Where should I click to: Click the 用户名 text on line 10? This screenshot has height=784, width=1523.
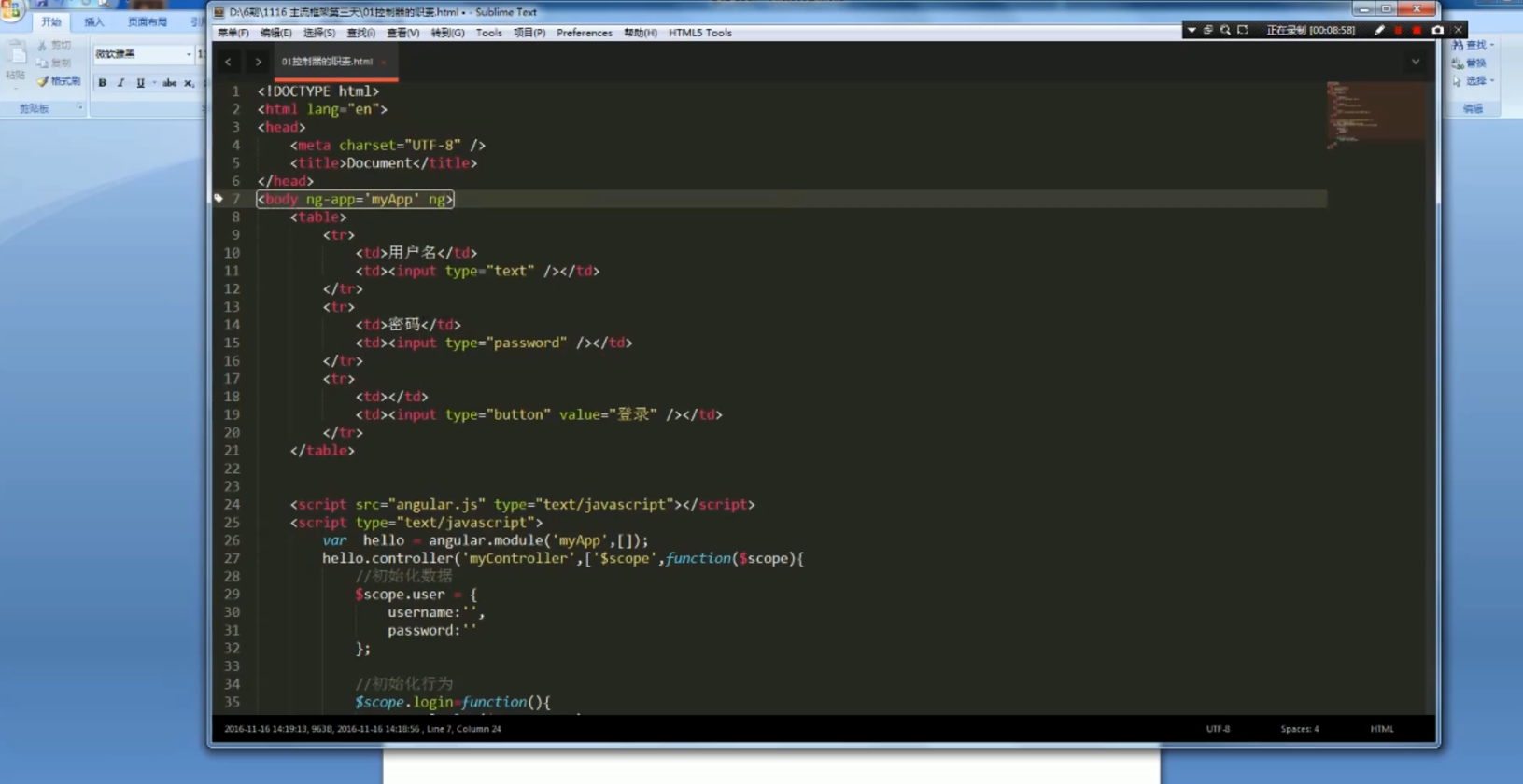413,252
